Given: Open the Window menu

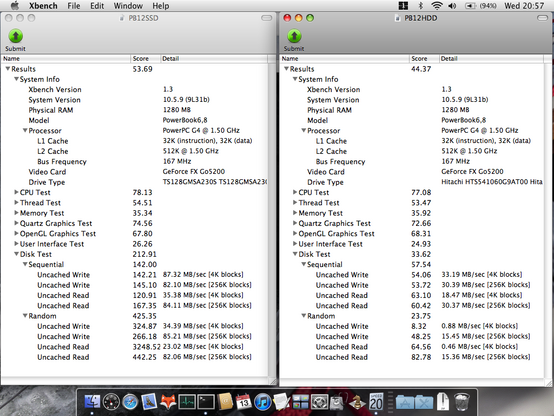Looking at the screenshot, I should coord(128,6).
